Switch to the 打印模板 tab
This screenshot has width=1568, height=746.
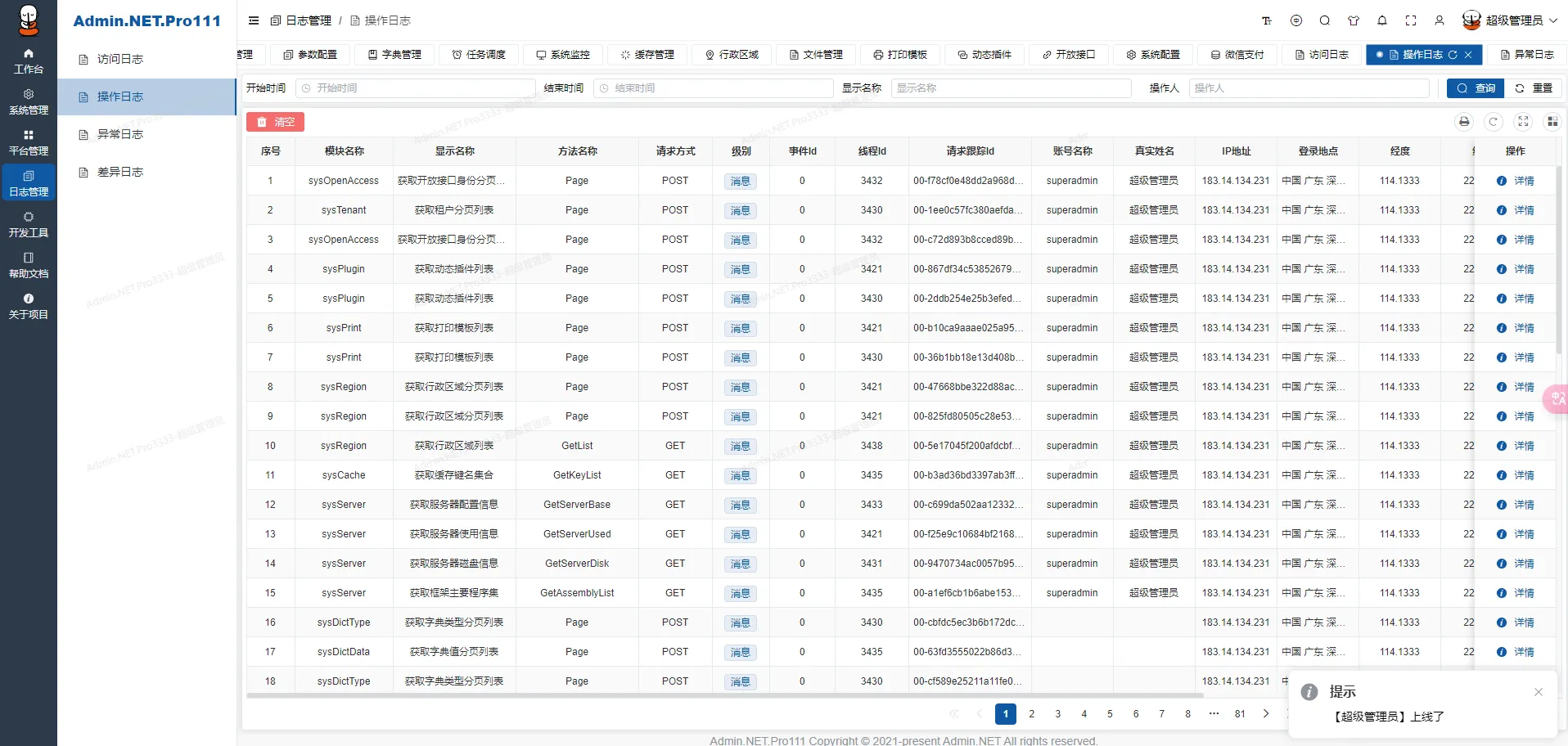tap(900, 55)
